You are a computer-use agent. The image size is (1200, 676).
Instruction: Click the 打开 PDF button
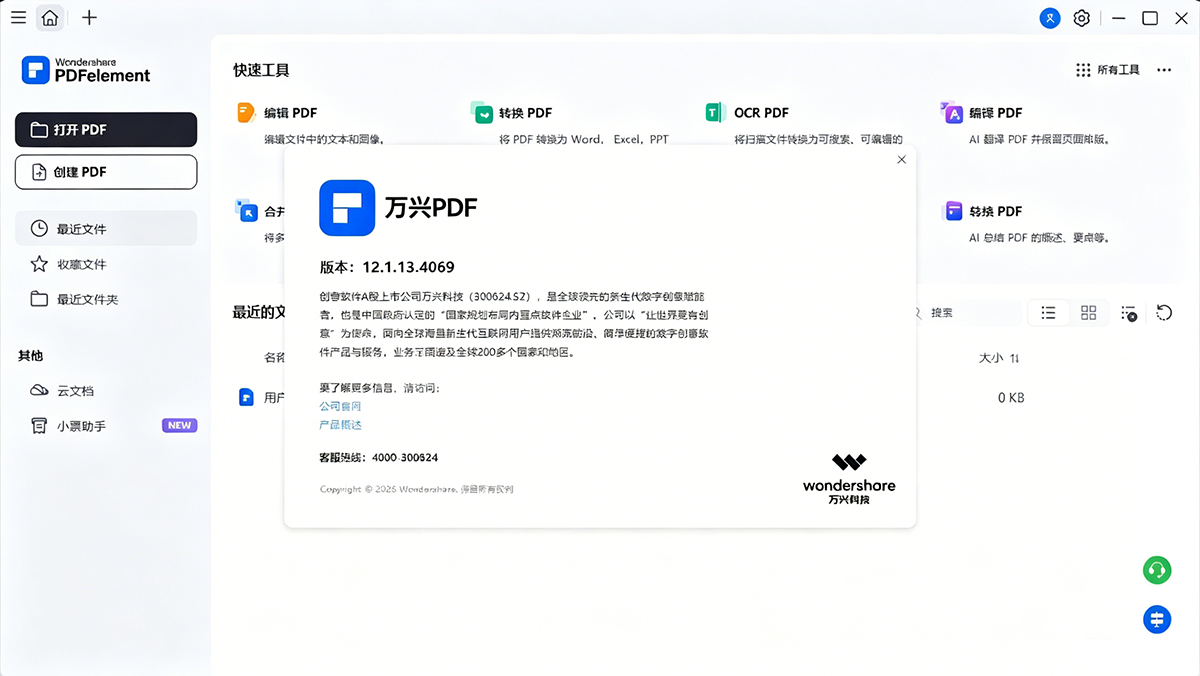(106, 130)
